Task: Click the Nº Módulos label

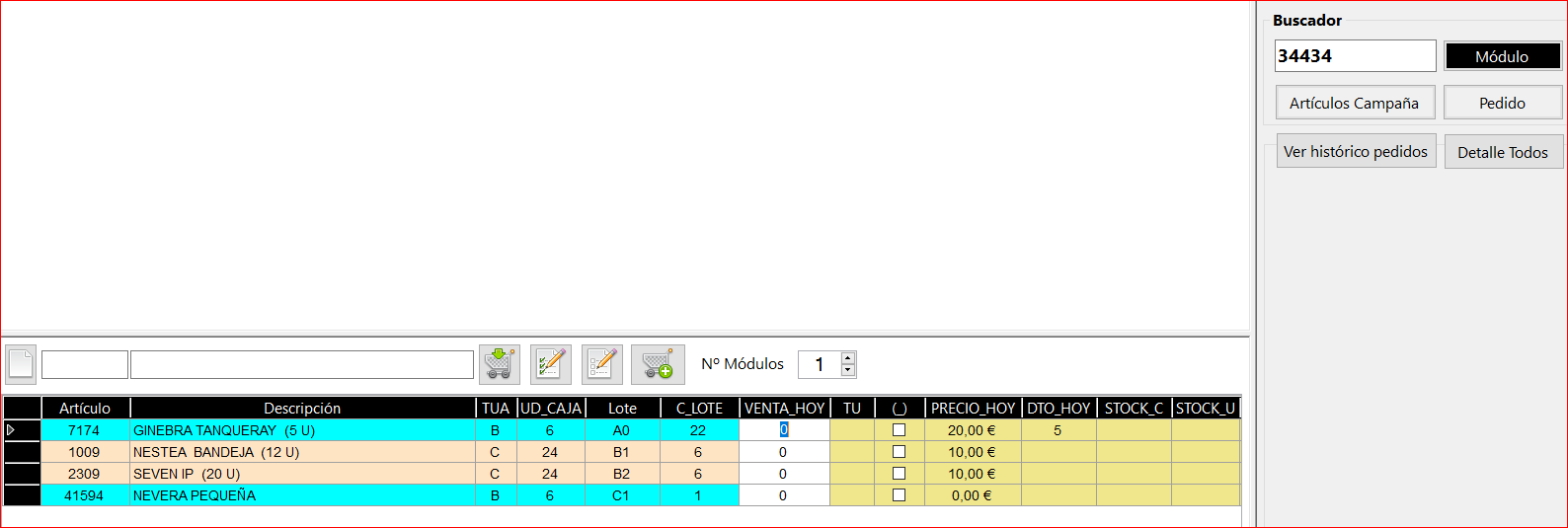Action: tap(743, 364)
